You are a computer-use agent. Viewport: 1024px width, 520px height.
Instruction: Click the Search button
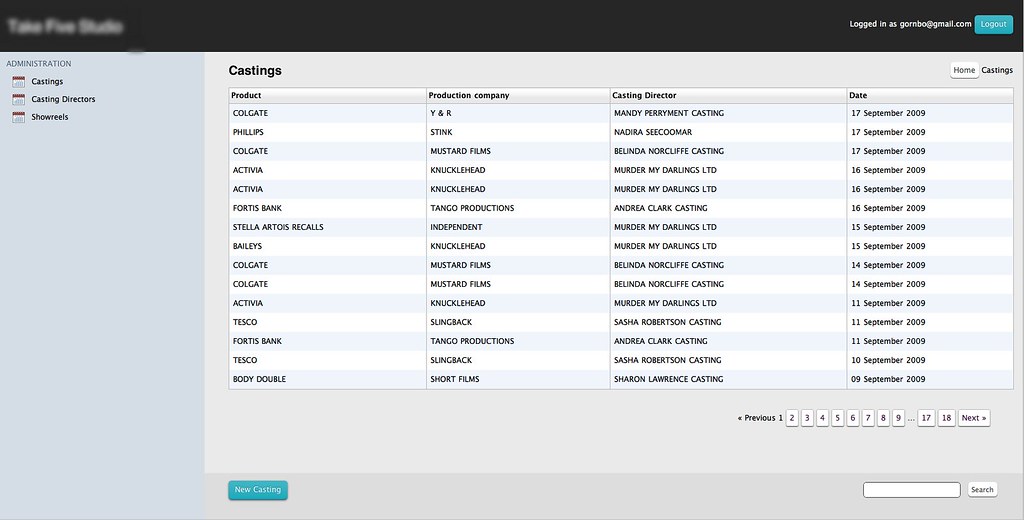pyautogui.click(x=982, y=489)
